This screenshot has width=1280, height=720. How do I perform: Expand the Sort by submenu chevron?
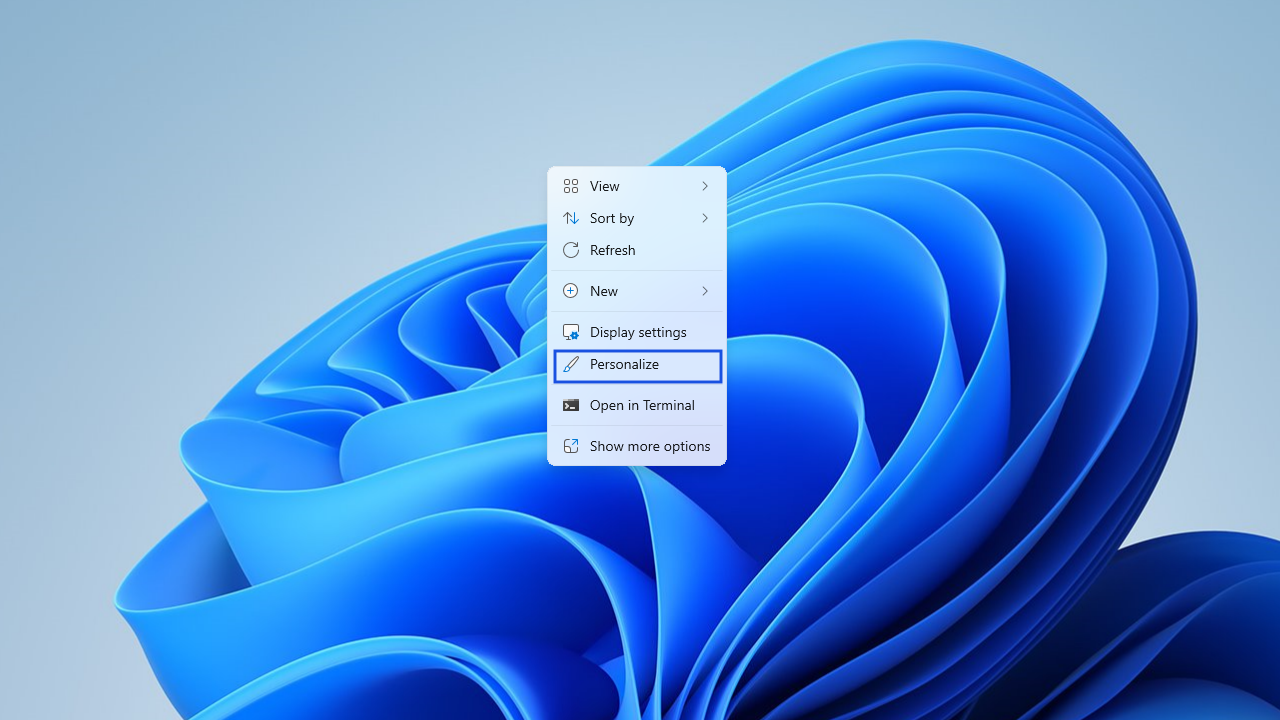[x=705, y=218]
